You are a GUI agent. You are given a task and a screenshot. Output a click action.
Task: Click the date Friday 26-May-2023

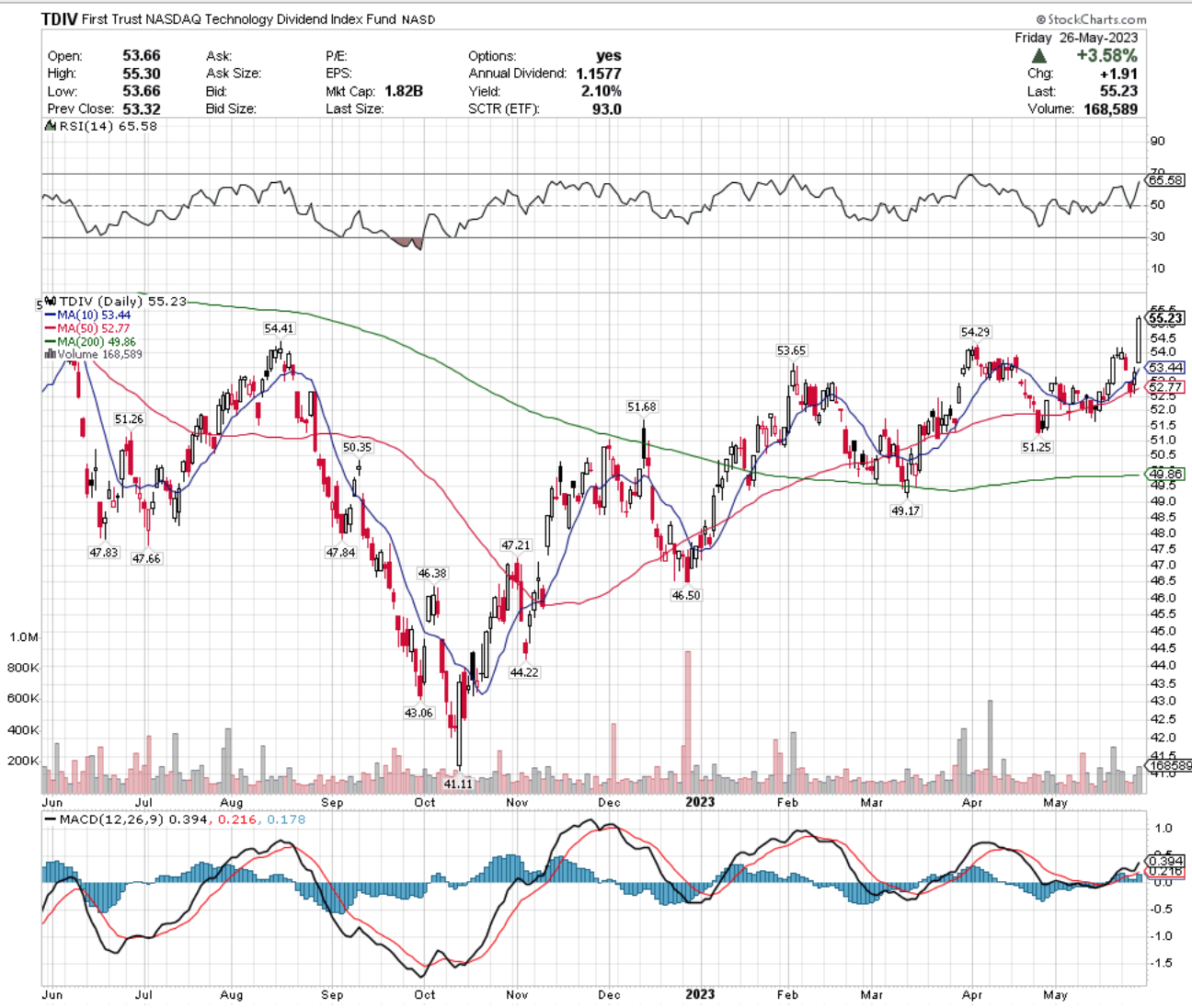pos(1076,38)
